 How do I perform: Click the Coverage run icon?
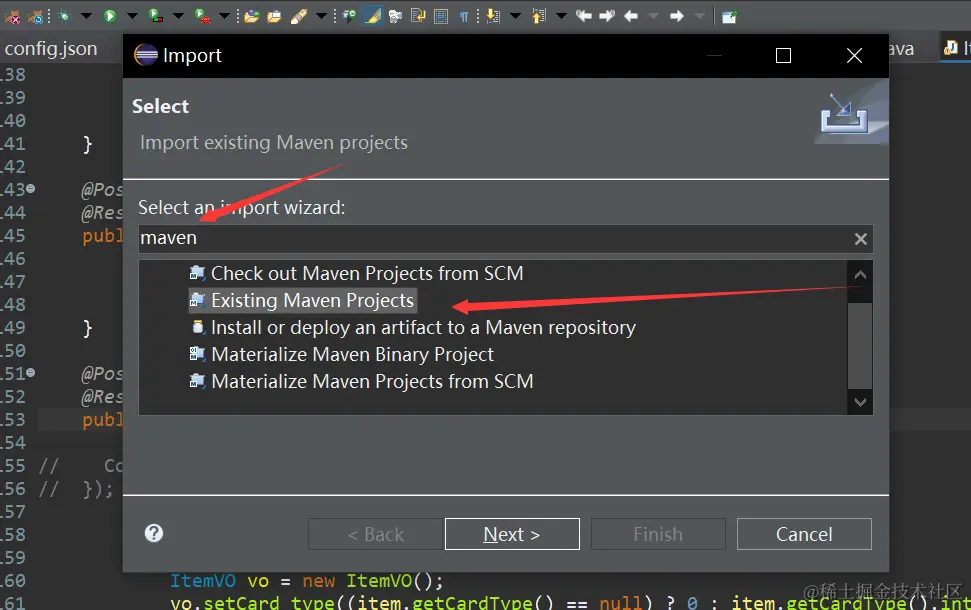[156, 16]
